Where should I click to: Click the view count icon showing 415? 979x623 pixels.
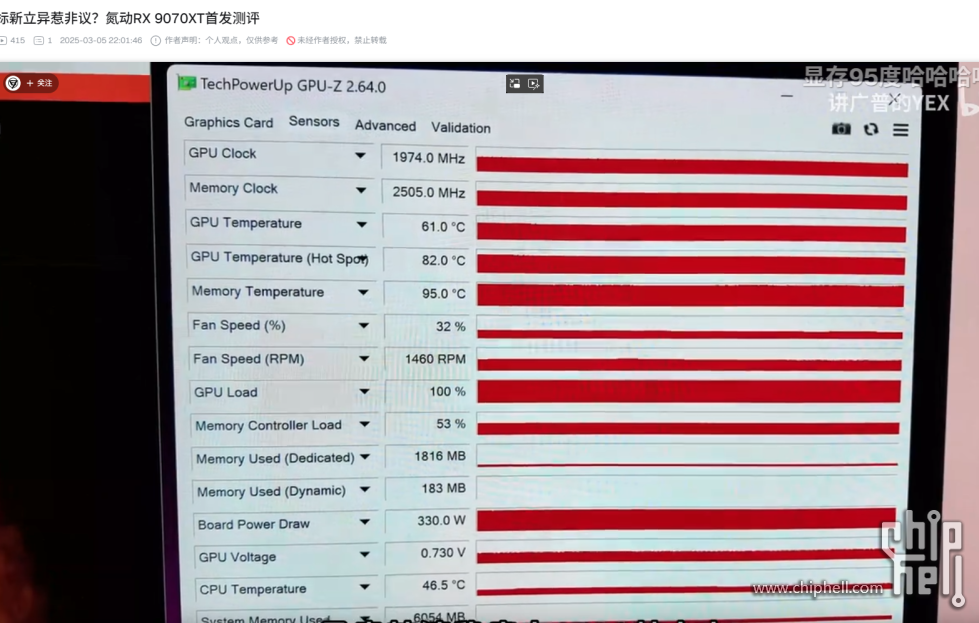pos(3,41)
